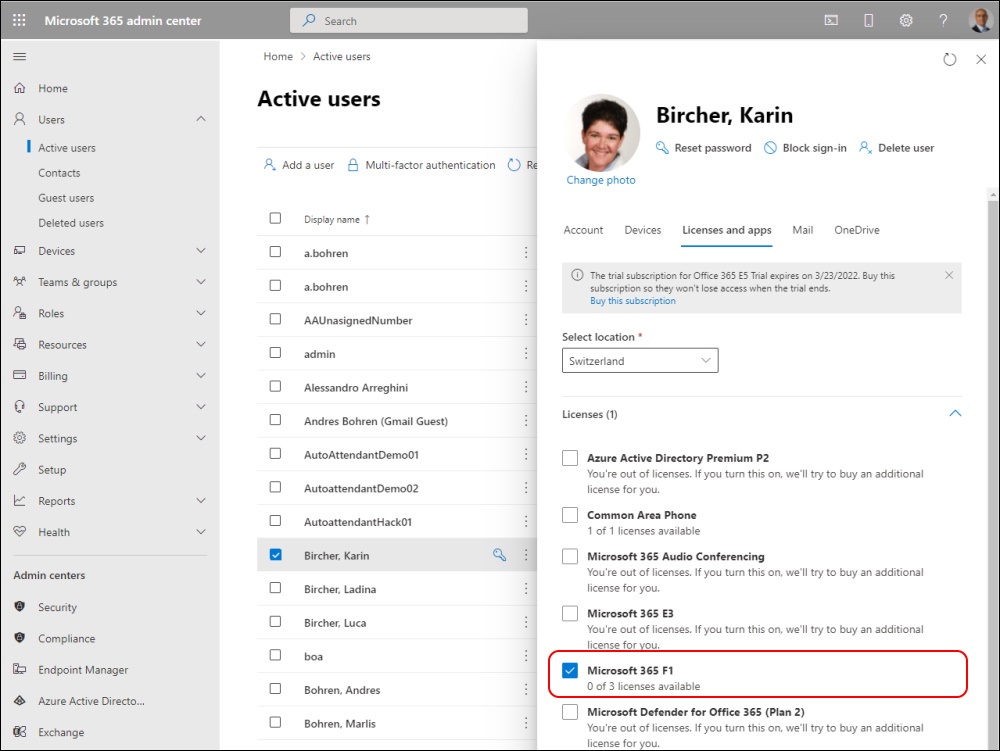Click the Security admin center shield icon
The height and width of the screenshot is (751, 1000).
20,606
